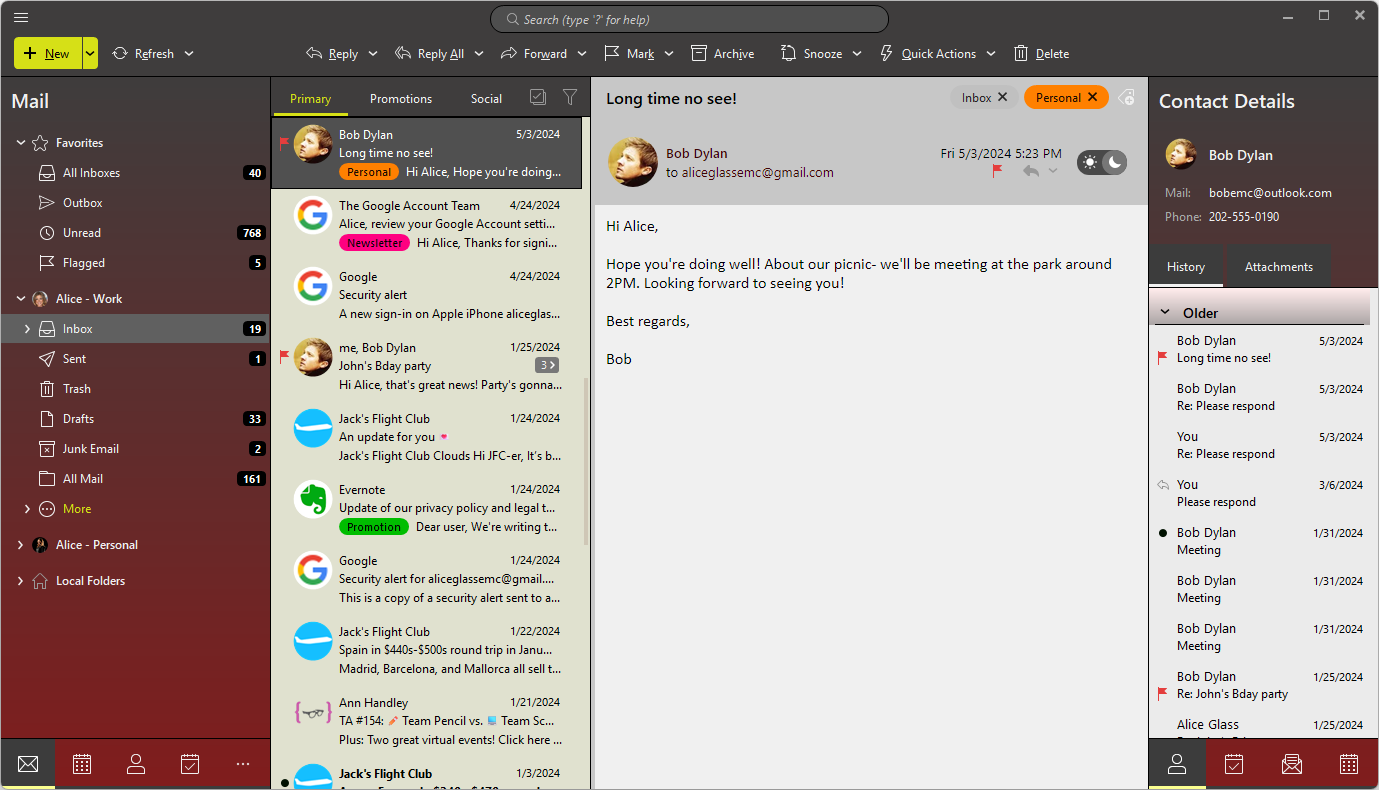Open the Attachments tab in Contact Details
The width and height of the screenshot is (1379, 790).
(x=1278, y=267)
